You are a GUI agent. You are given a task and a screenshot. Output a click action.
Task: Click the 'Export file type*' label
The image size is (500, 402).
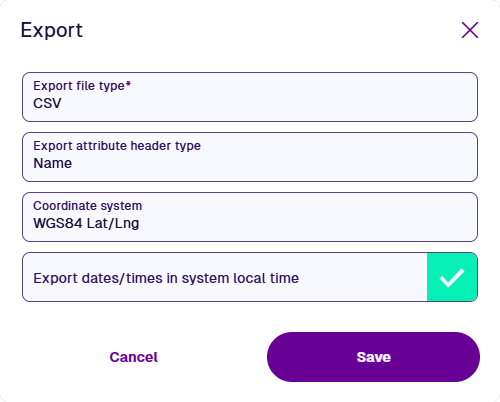pos(82,86)
